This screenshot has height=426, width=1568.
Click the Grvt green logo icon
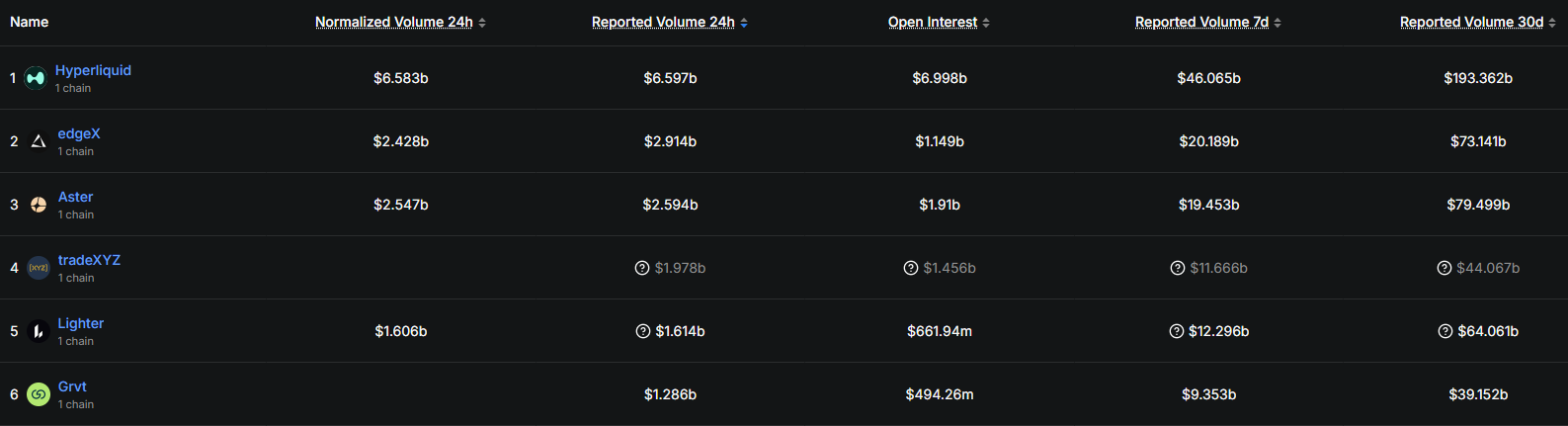coord(39,394)
